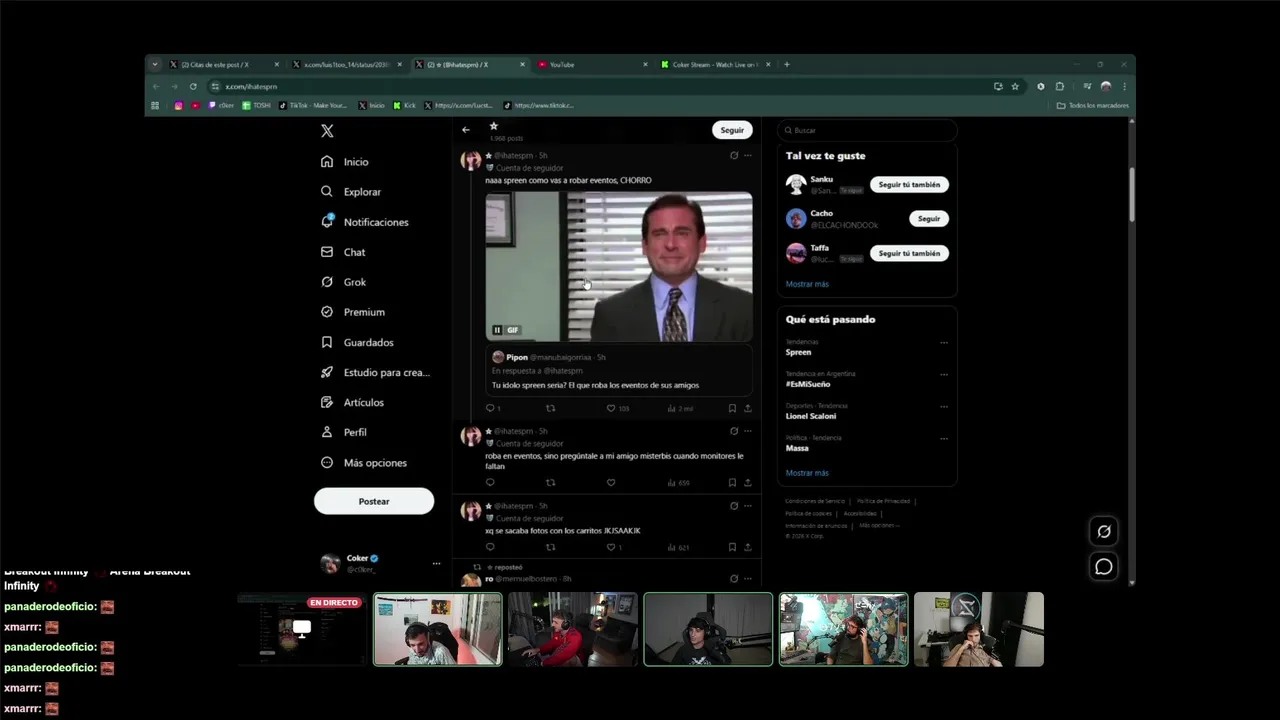Open more menu on CHORRO post
The height and width of the screenshot is (720, 1280).
[747, 155]
